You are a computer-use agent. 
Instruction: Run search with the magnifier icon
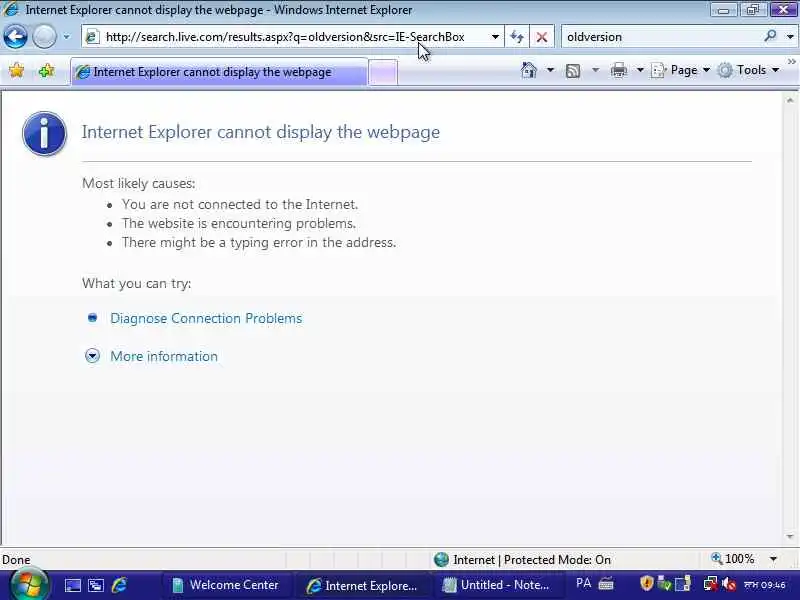pos(770,36)
